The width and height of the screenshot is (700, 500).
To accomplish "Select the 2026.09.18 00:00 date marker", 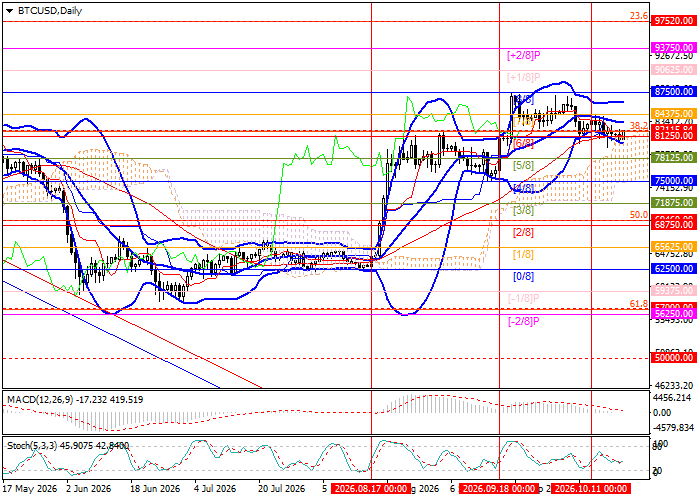I will tap(499, 489).
